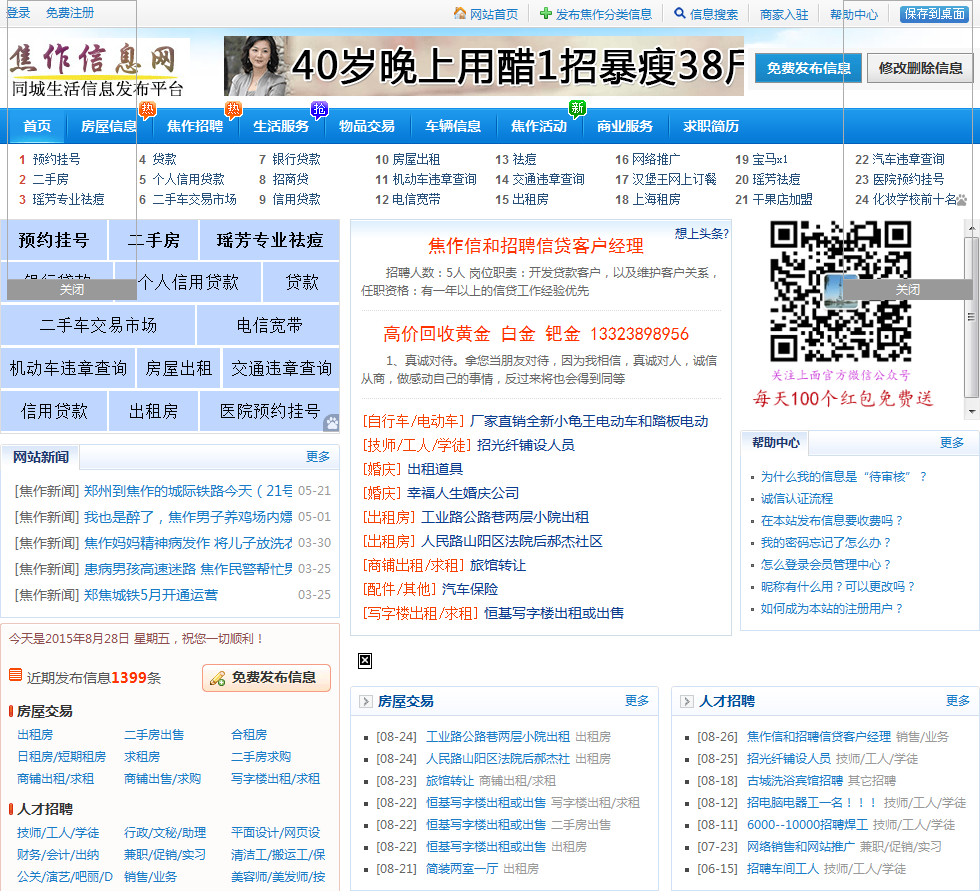This screenshot has height=891, width=980.
Task: Open the 40岁晚上用醋 banner advertisement
Action: 484,66
